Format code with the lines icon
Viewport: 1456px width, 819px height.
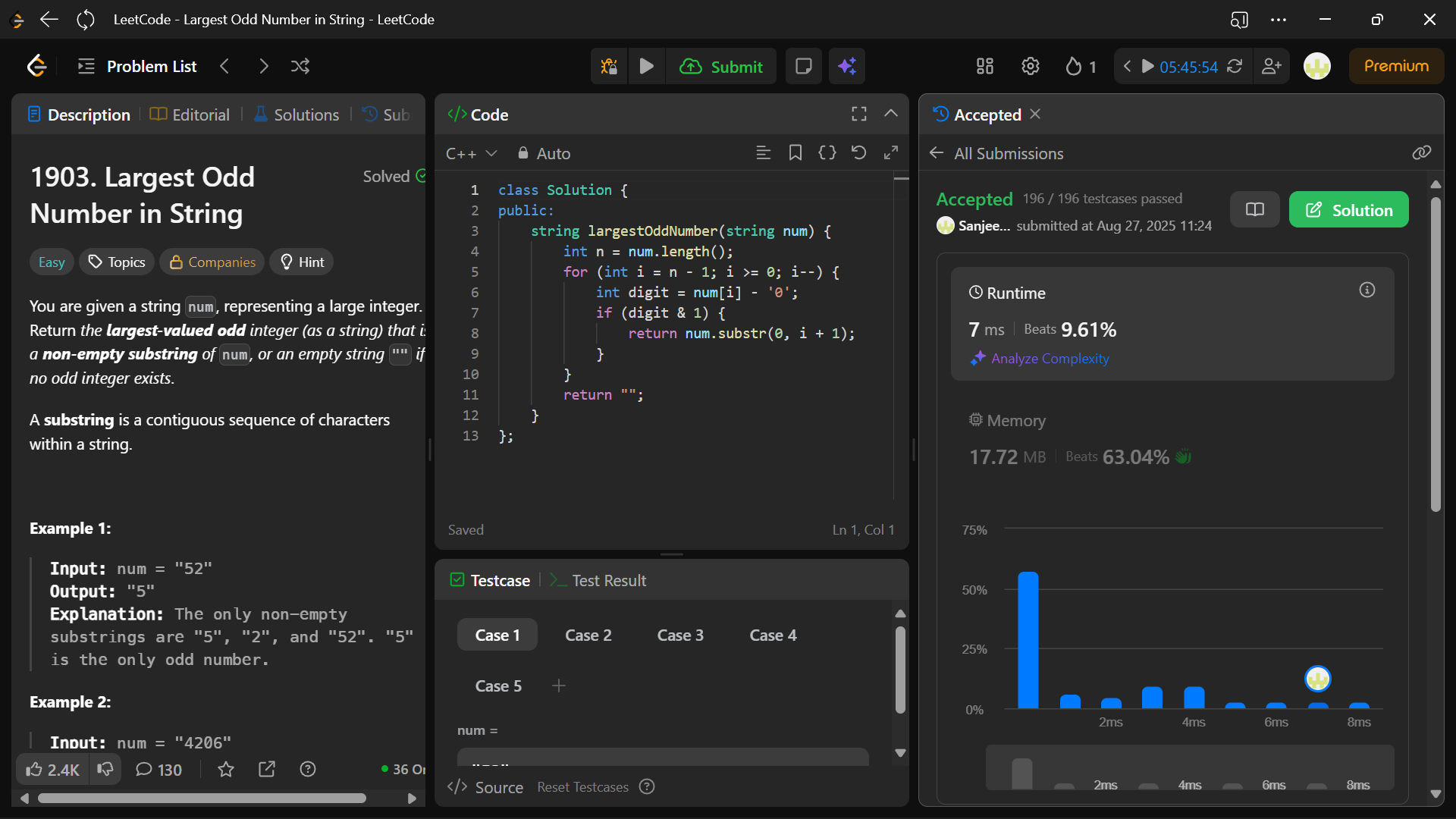click(763, 152)
